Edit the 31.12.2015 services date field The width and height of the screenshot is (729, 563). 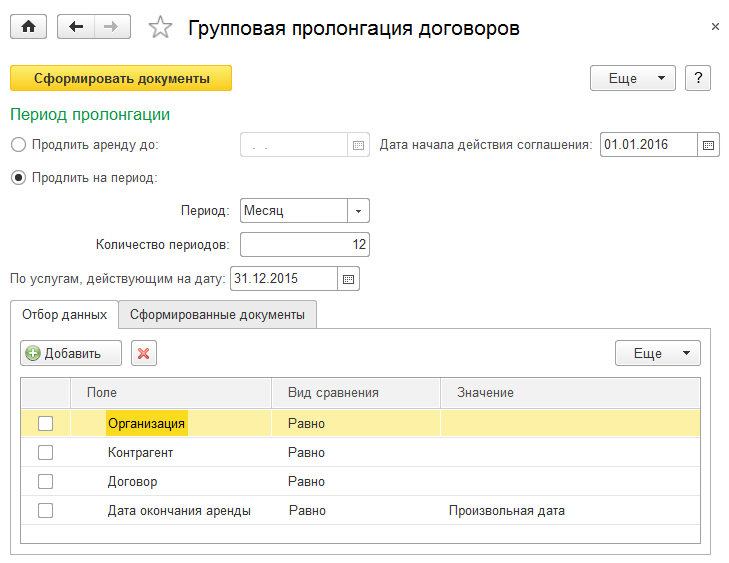(284, 279)
